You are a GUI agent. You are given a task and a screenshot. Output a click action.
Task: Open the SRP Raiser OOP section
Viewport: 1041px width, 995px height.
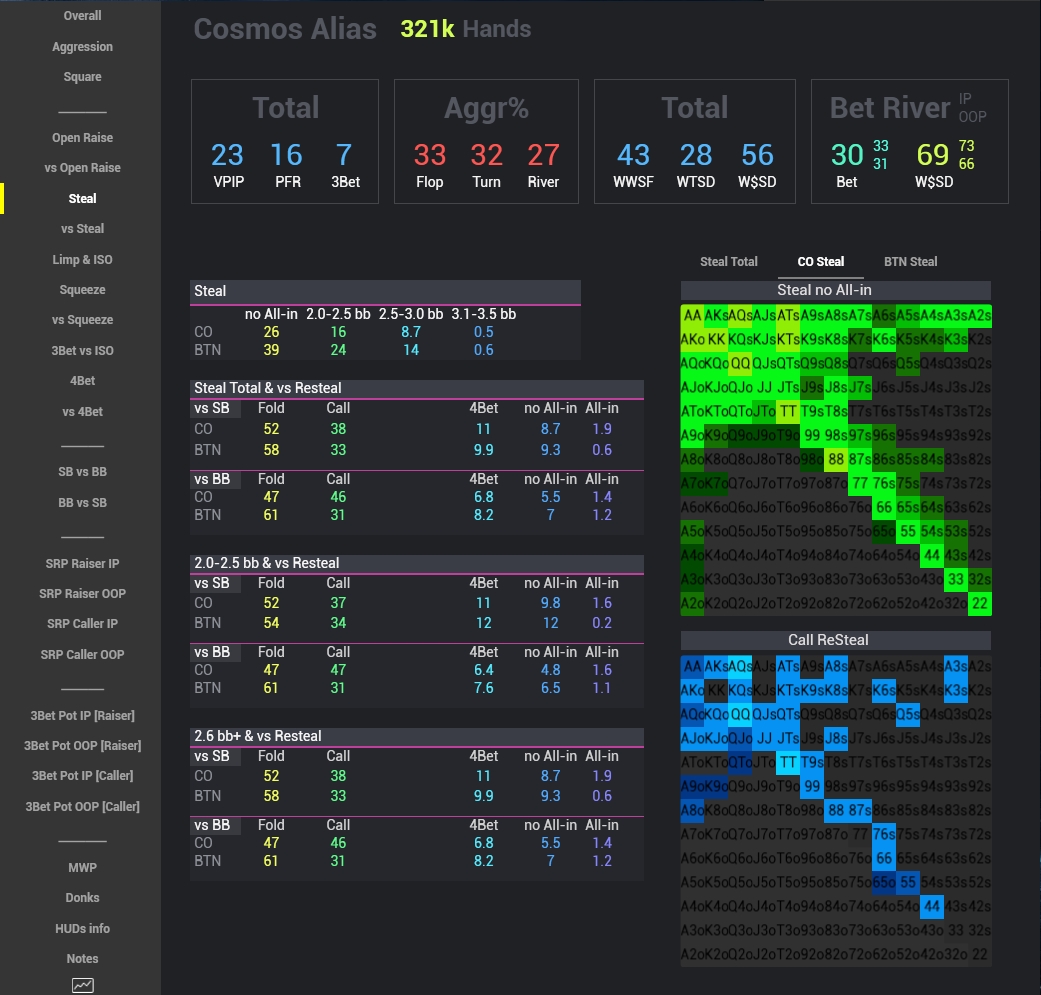coord(82,593)
